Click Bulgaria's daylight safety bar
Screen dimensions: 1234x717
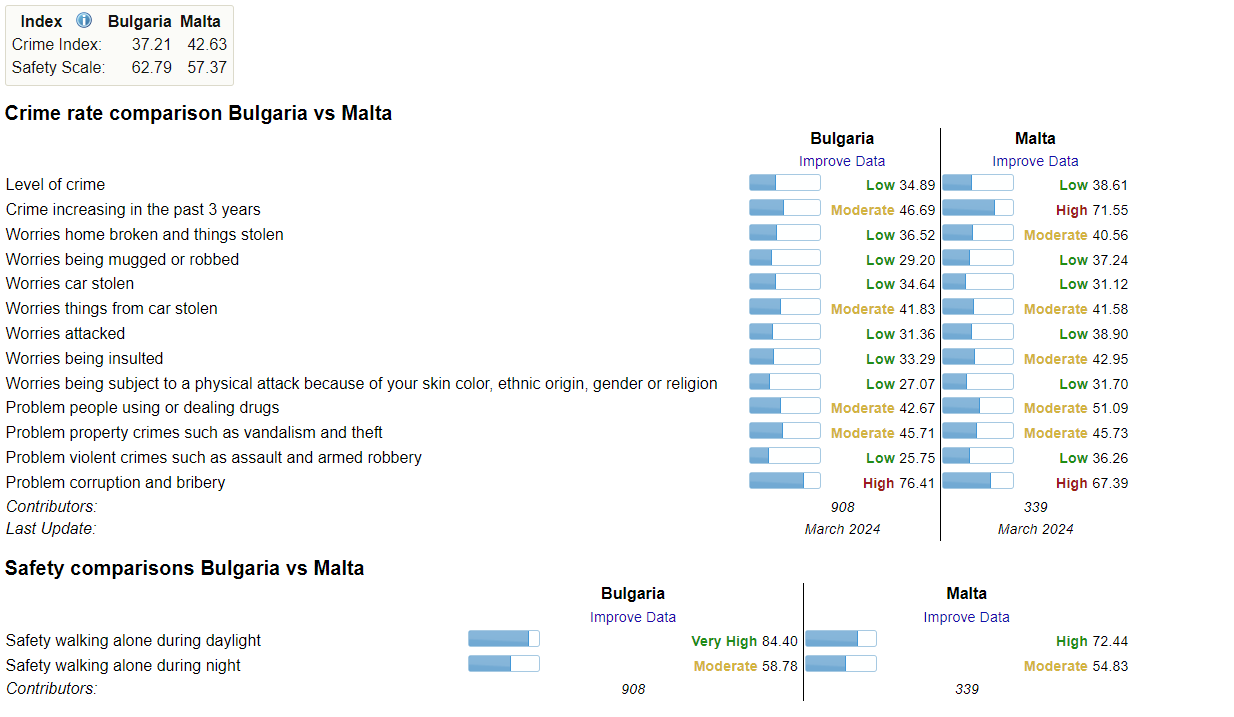click(x=503, y=639)
